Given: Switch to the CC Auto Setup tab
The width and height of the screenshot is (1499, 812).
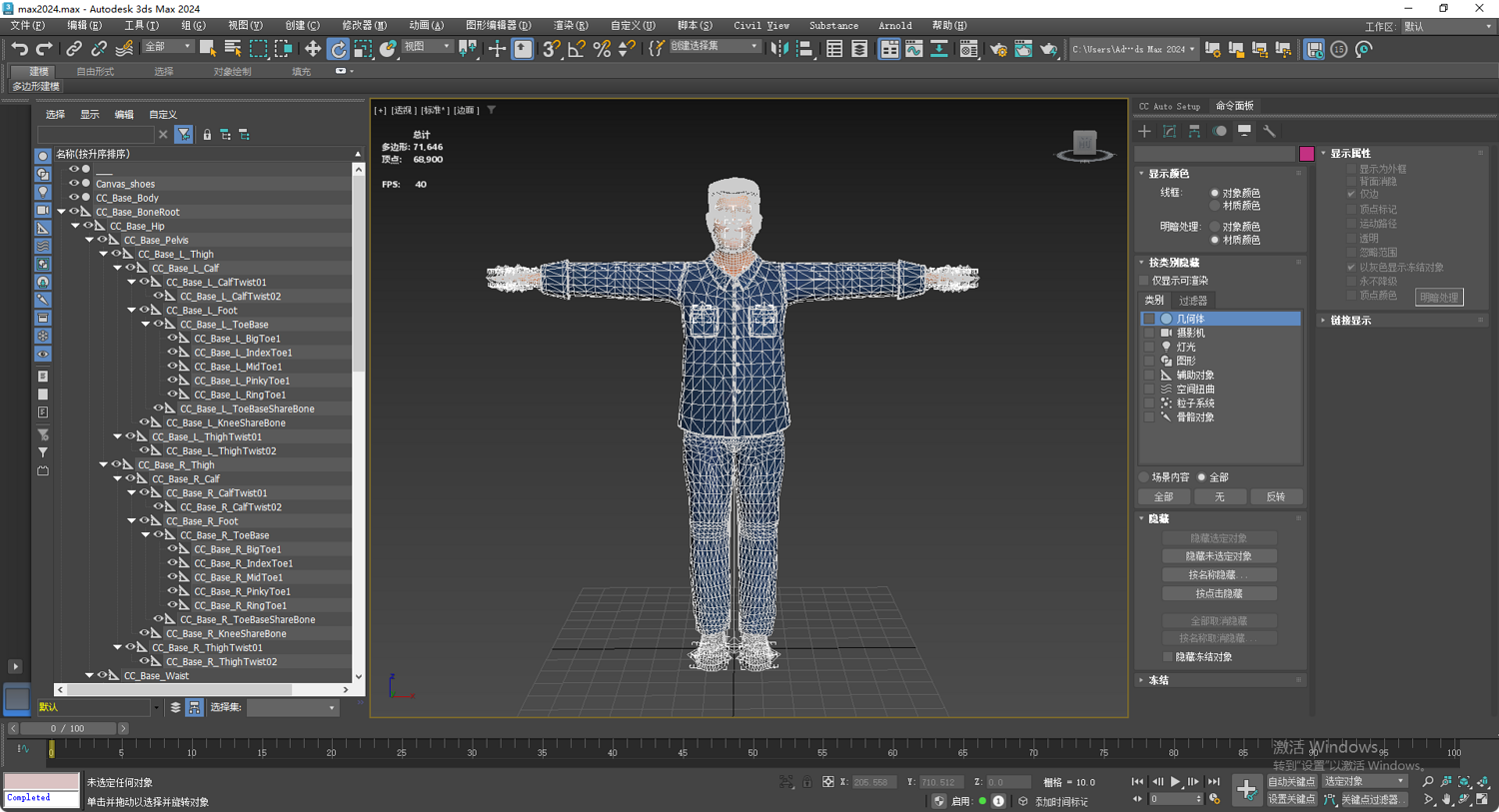Looking at the screenshot, I should 1170,106.
